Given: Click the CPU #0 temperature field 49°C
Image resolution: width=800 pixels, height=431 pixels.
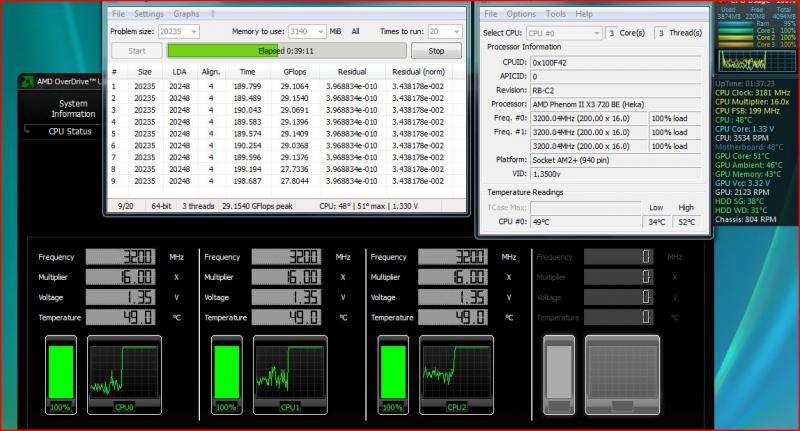Looking at the screenshot, I should pyautogui.click(x=586, y=222).
